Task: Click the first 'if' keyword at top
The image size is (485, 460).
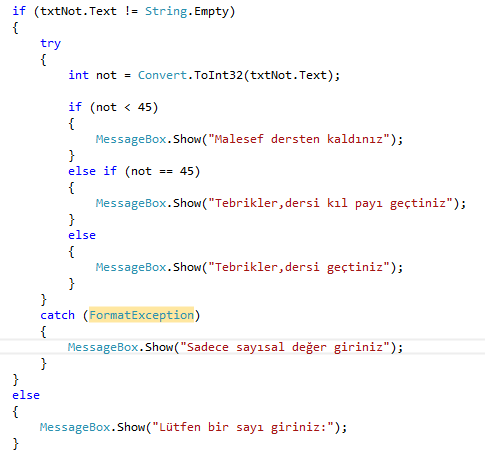Action: (x=19, y=11)
